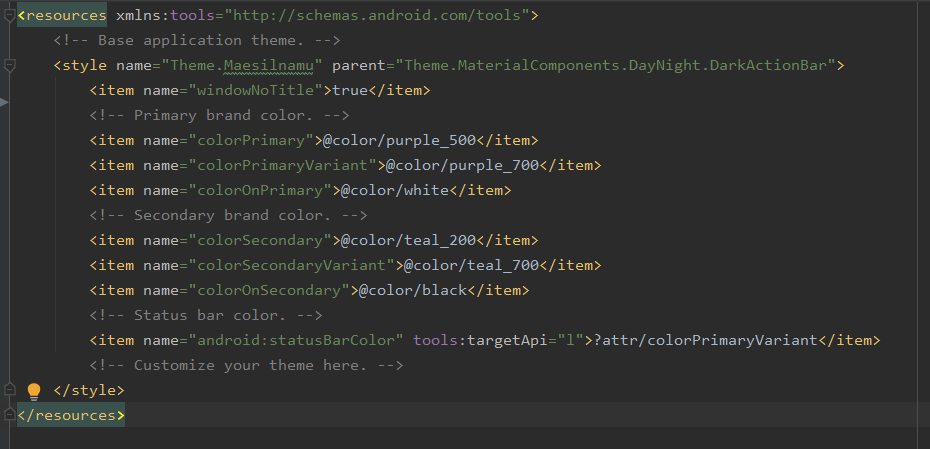Click the 'Customize your theme here' comment
Image resolution: width=930 pixels, height=449 pixels.
pos(247,364)
